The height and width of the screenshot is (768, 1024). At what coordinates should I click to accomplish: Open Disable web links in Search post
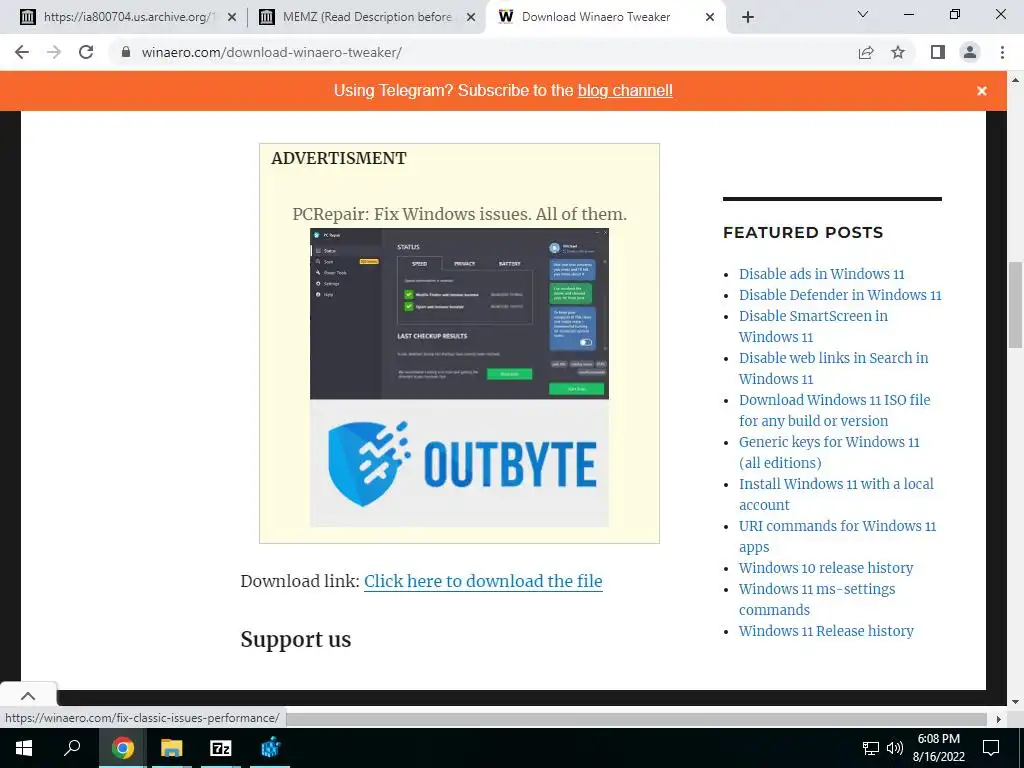(x=833, y=368)
